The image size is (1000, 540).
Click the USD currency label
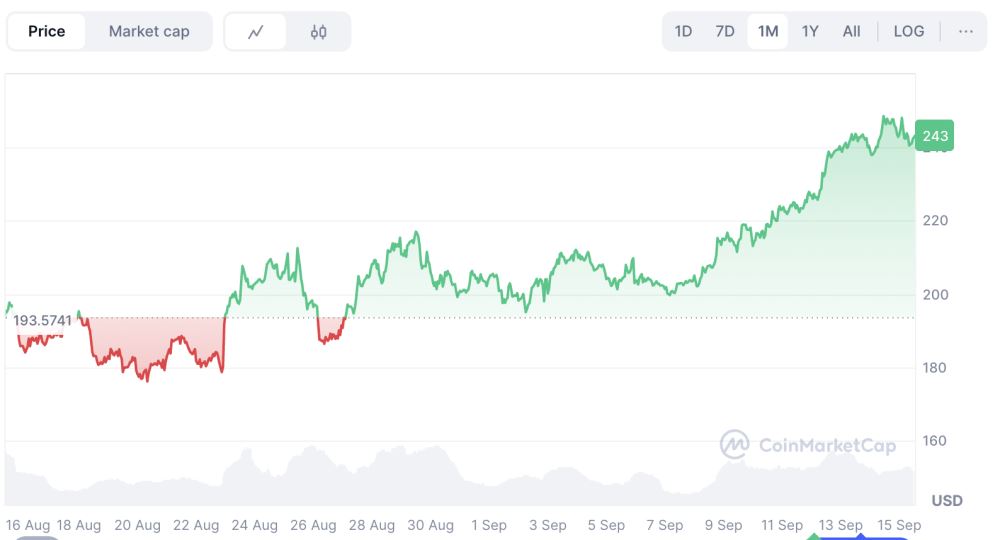pos(947,500)
